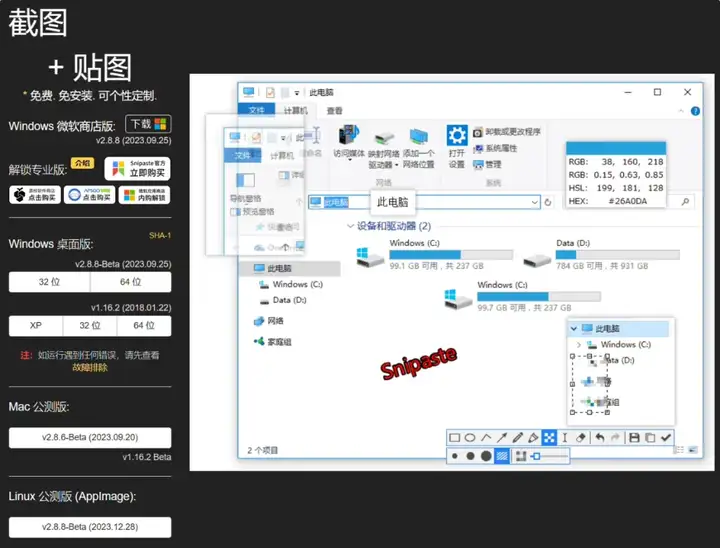This screenshot has height=548, width=720.
Task: Click 系统属性 in the ribbon
Action: (x=495, y=148)
